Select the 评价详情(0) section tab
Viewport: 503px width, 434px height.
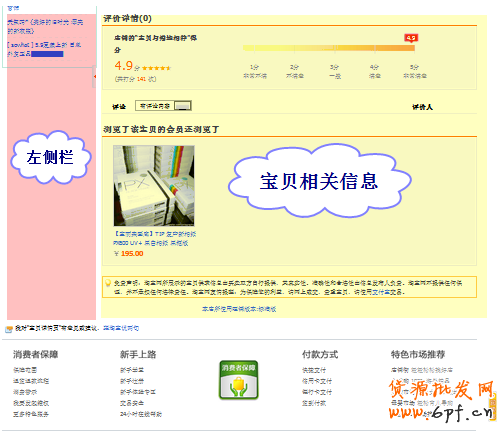tap(127, 18)
